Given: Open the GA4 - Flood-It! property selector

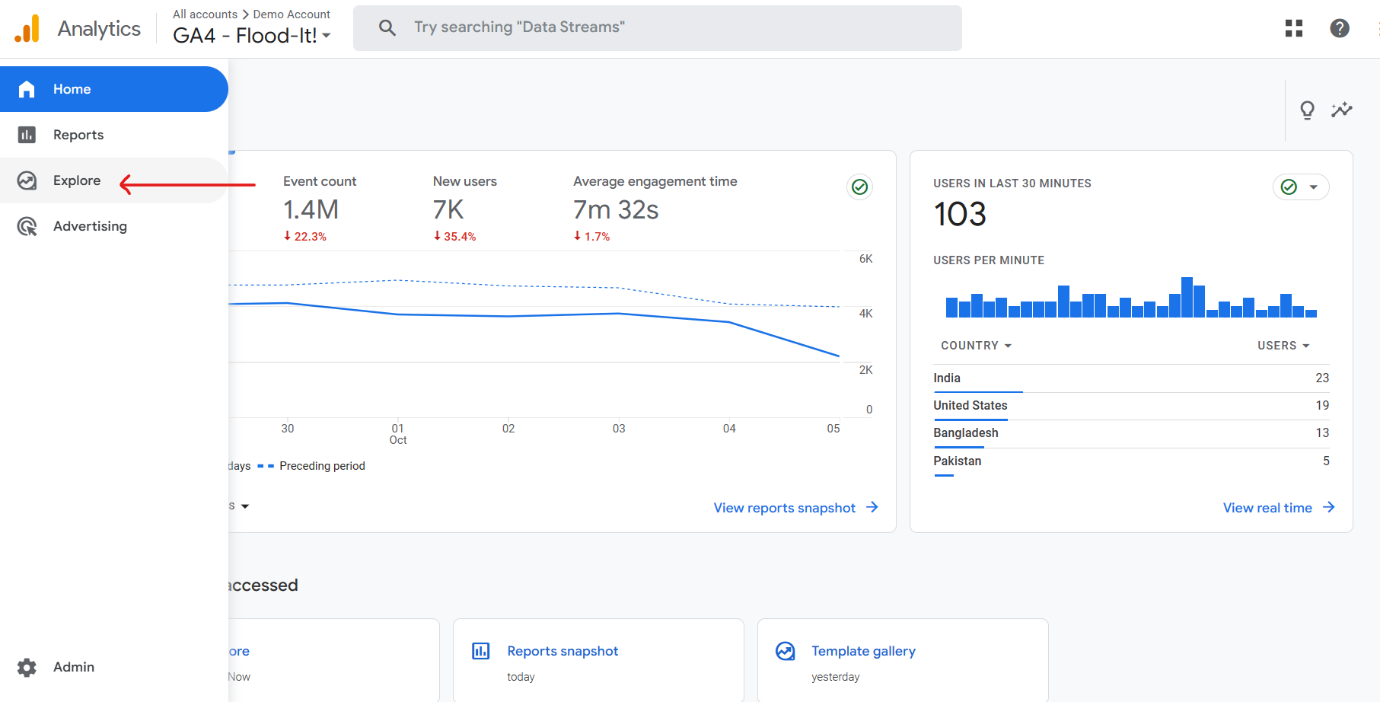Looking at the screenshot, I should (x=252, y=36).
